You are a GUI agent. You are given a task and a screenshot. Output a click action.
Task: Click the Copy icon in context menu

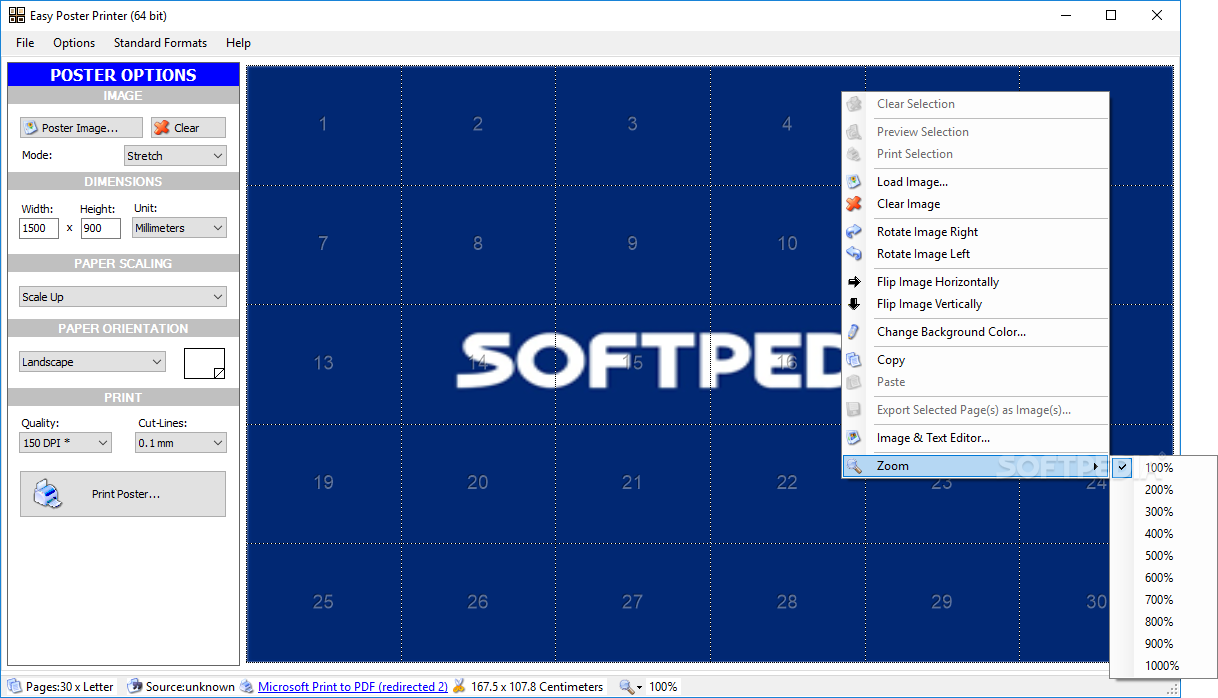point(853,360)
